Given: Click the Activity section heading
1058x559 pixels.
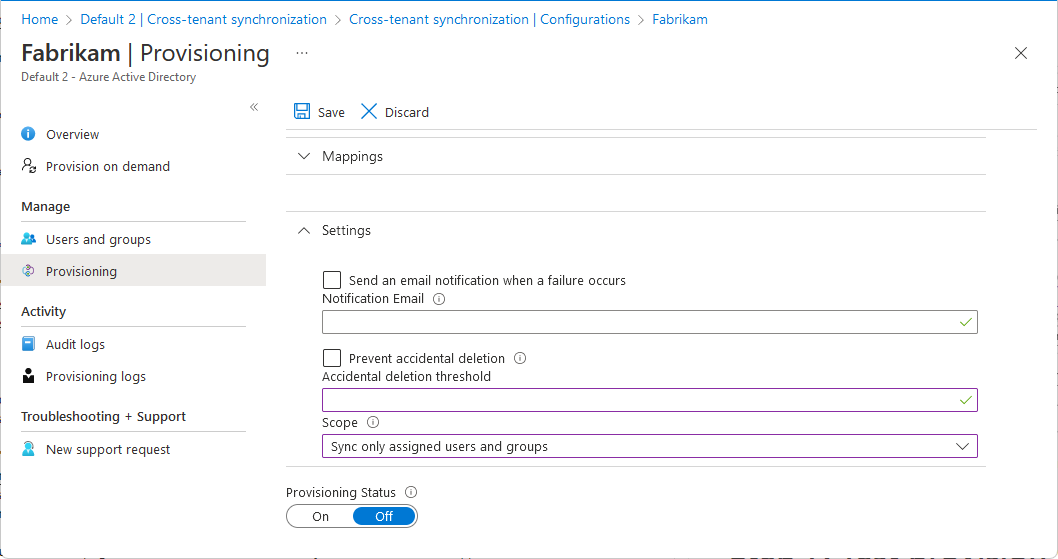Looking at the screenshot, I should 43,311.
